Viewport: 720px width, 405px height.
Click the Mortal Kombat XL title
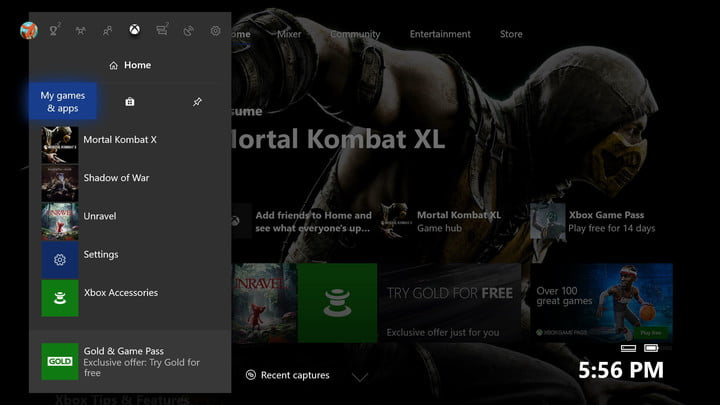337,139
